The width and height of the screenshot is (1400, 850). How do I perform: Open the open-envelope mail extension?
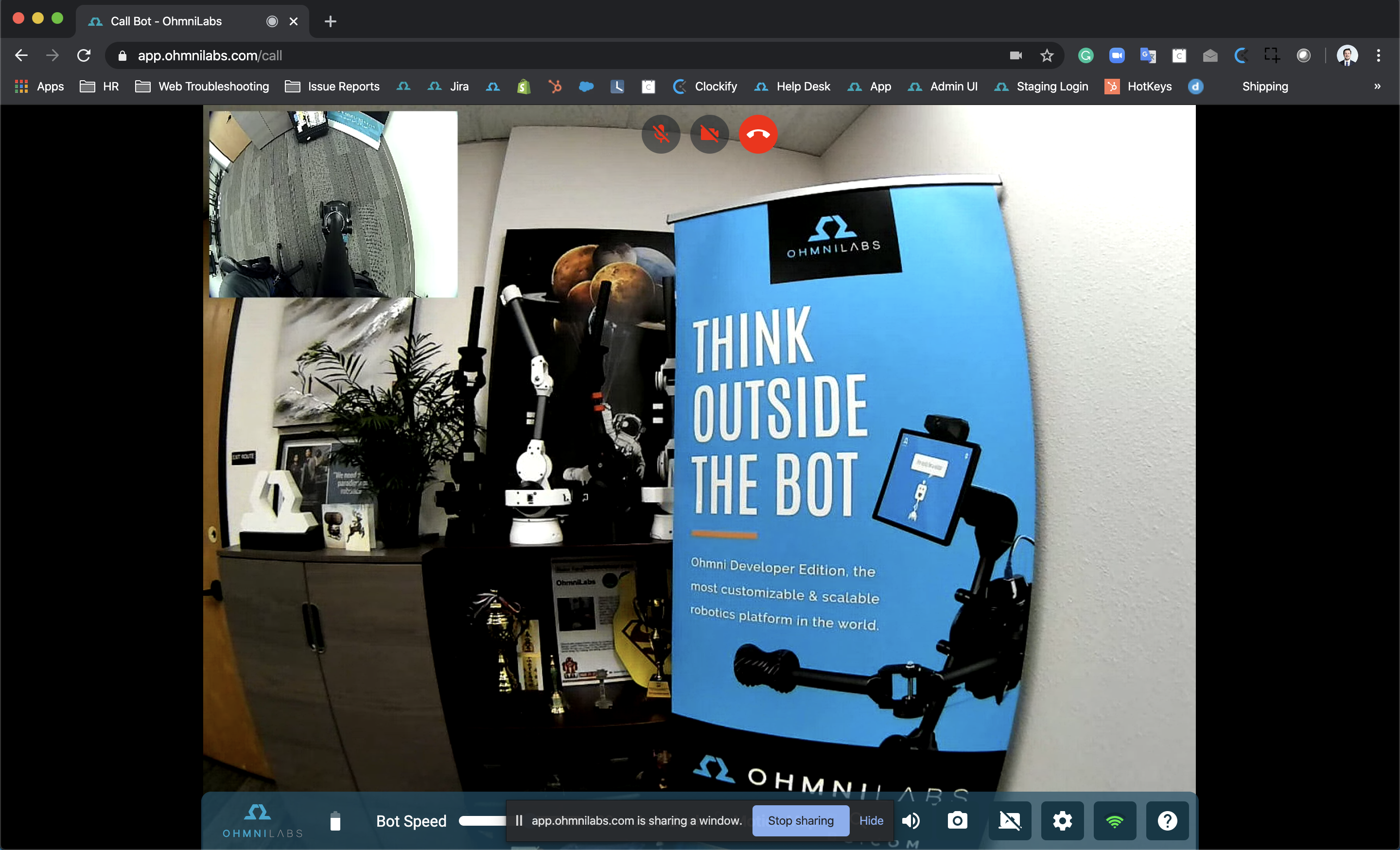[1210, 55]
